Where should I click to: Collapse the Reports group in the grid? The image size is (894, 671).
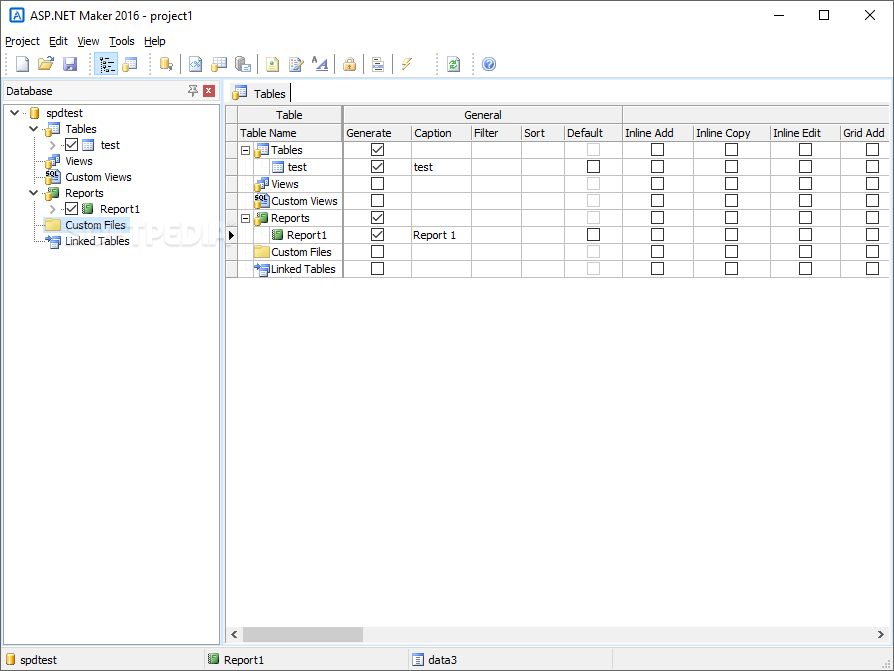pos(246,218)
